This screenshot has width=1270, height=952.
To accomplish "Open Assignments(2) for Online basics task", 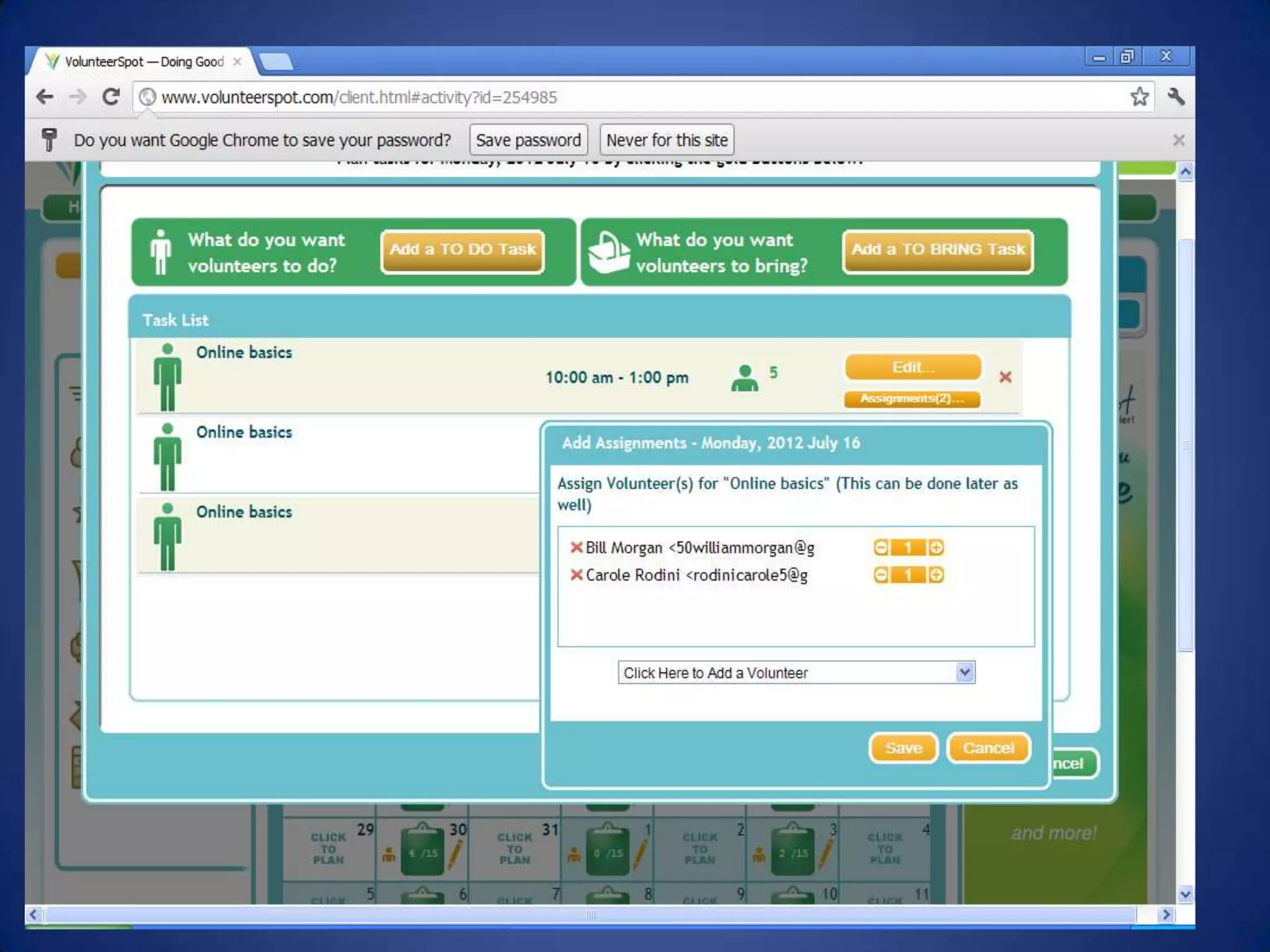I will pos(912,399).
